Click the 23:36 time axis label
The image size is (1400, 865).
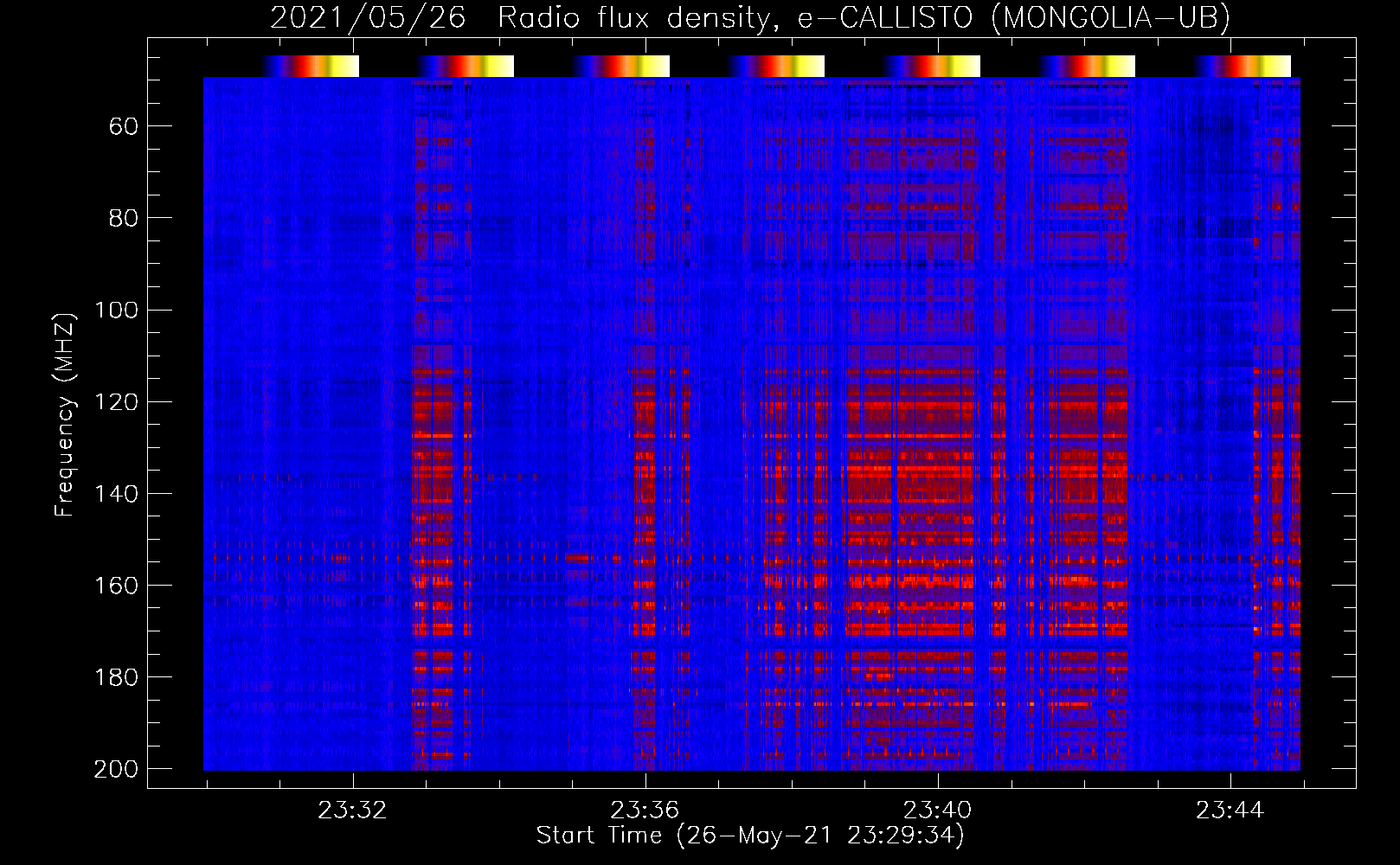(x=645, y=811)
